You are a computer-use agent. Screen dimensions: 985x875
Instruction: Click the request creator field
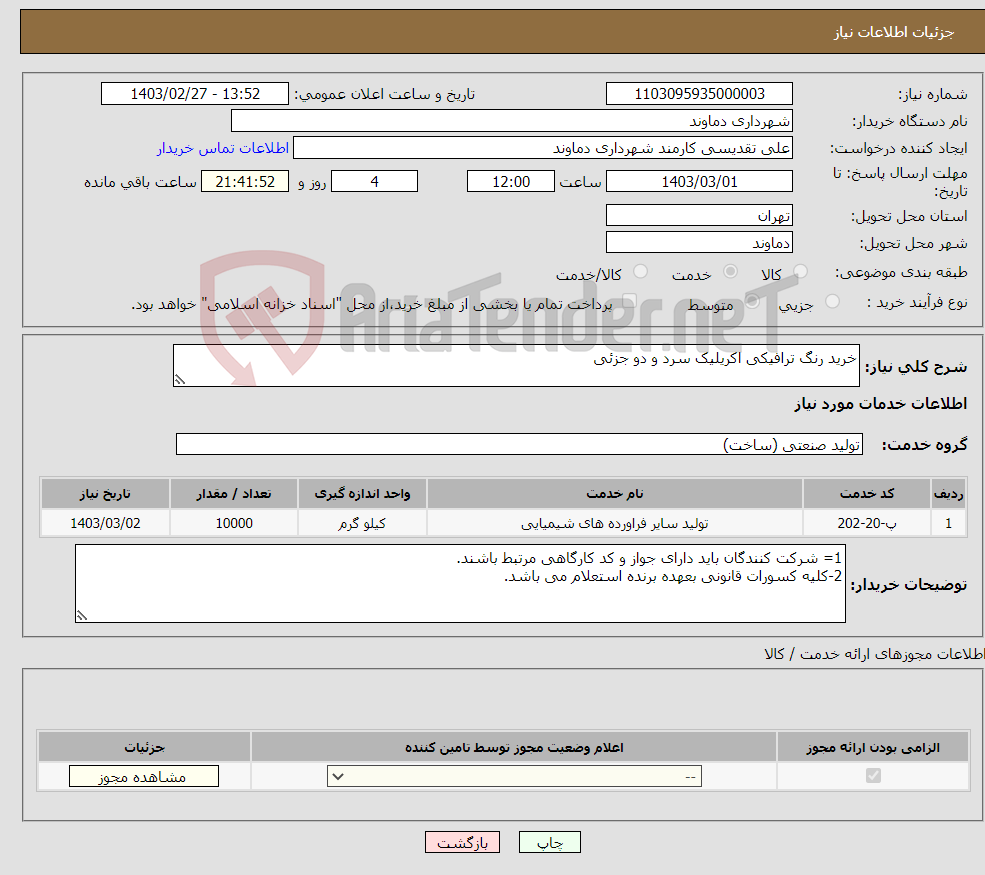(543, 148)
